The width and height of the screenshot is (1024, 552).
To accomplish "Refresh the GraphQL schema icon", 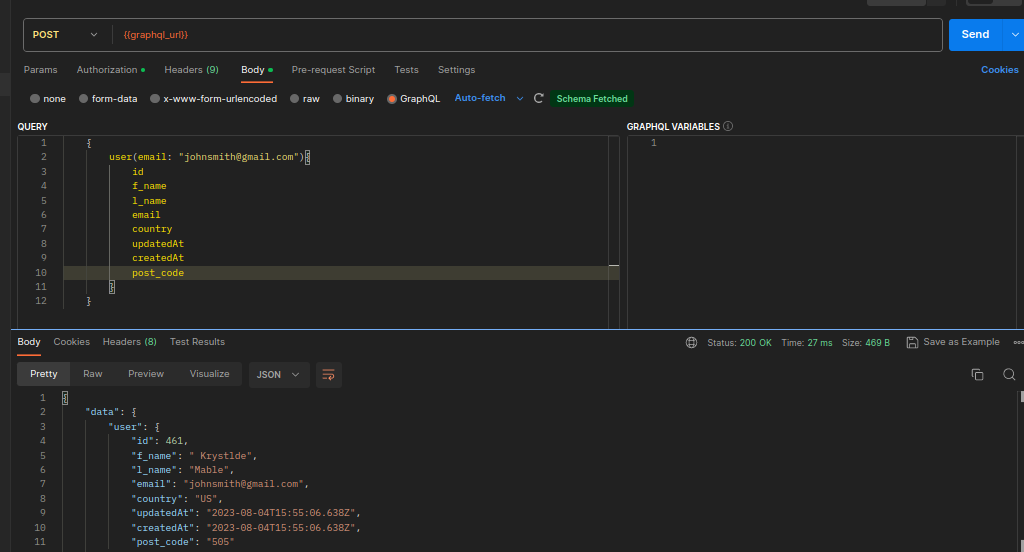I will 539,99.
